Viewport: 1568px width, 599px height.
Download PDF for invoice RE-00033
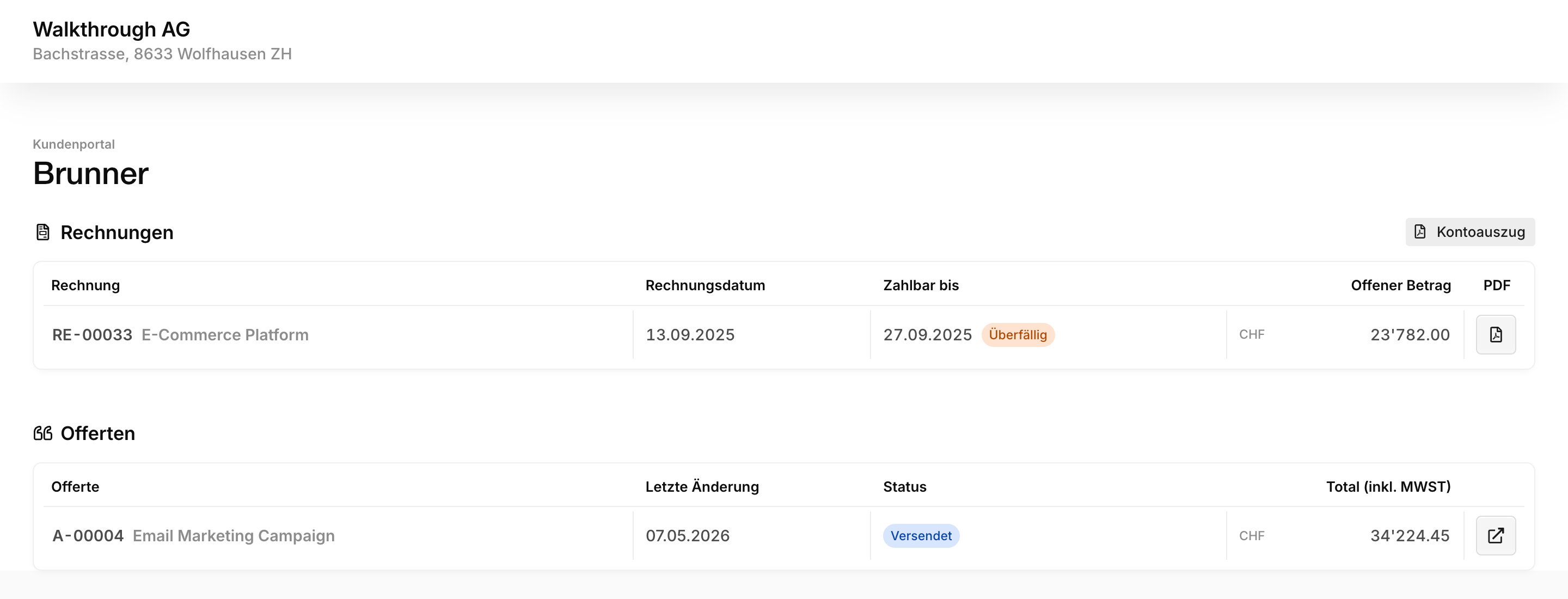1496,334
